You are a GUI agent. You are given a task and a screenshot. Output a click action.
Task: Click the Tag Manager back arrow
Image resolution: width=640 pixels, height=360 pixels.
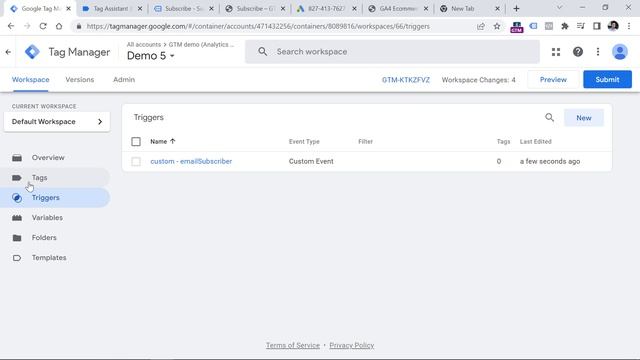click(x=8, y=52)
